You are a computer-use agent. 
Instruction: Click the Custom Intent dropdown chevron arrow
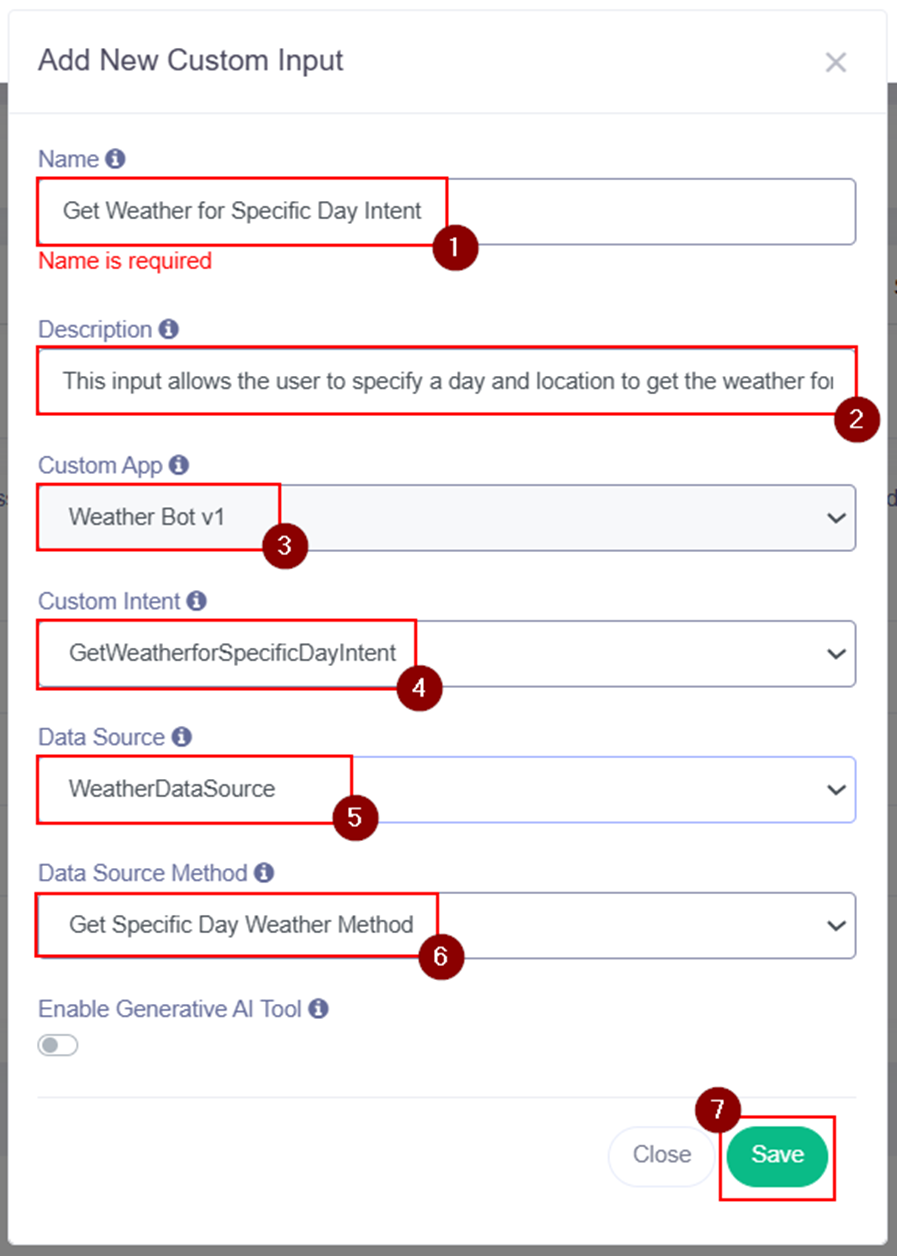[x=836, y=654]
